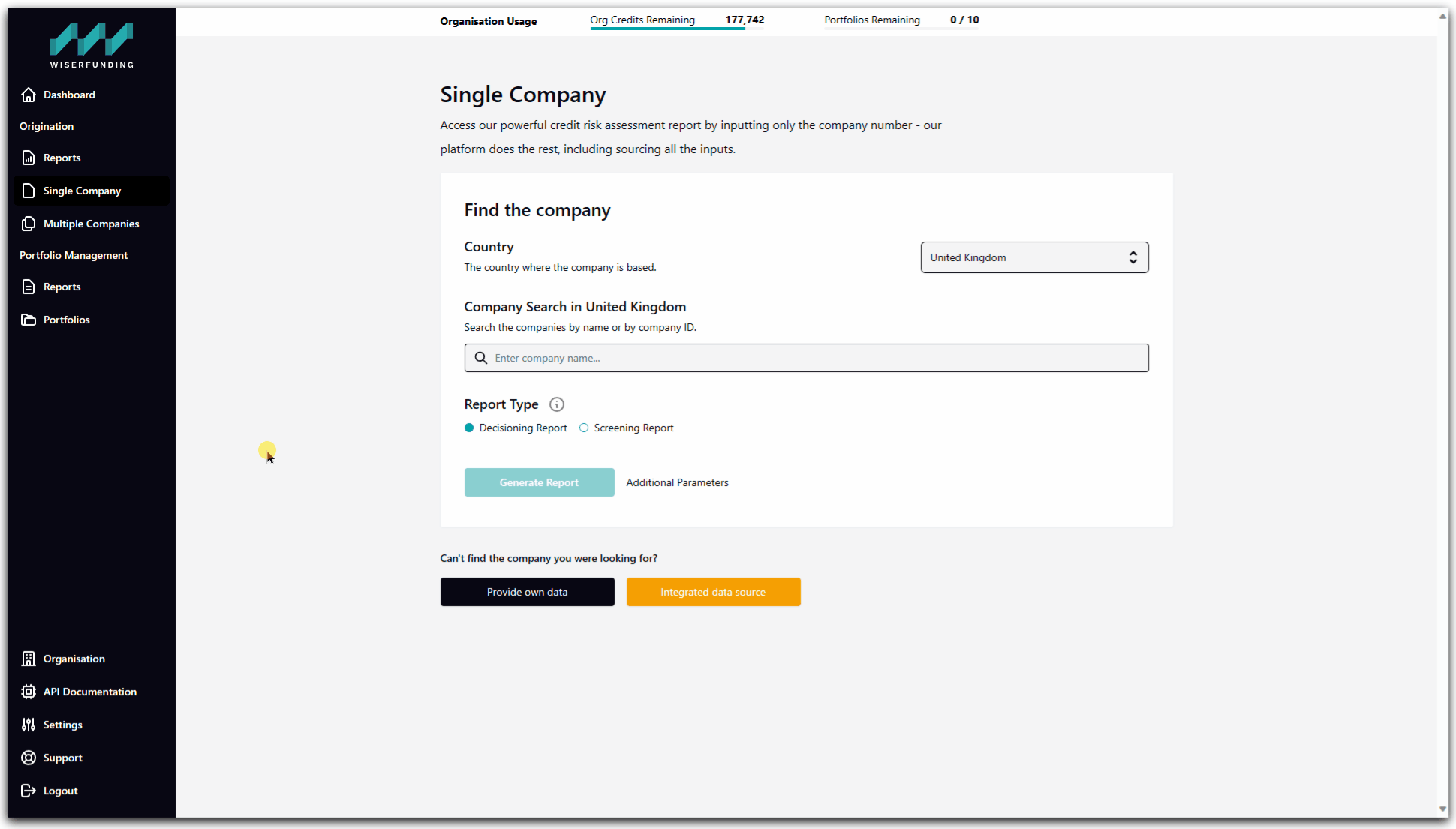The height and width of the screenshot is (829, 1456).
Task: Click the Organisation building icon
Action: pyautogui.click(x=29, y=659)
